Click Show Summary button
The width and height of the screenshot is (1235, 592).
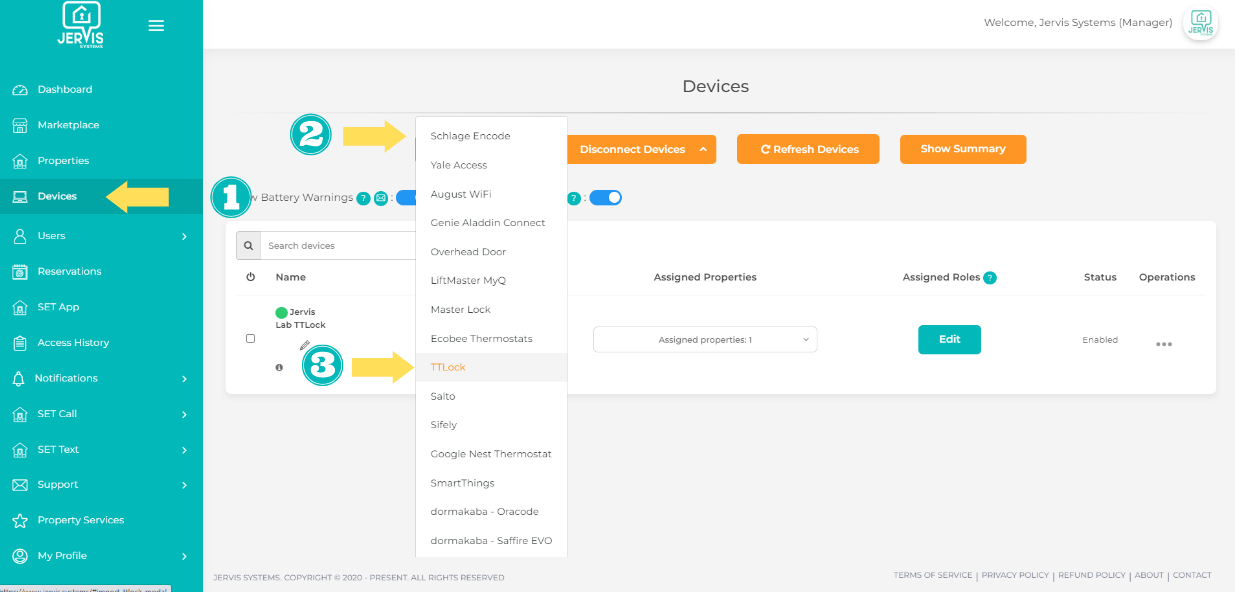(963, 149)
